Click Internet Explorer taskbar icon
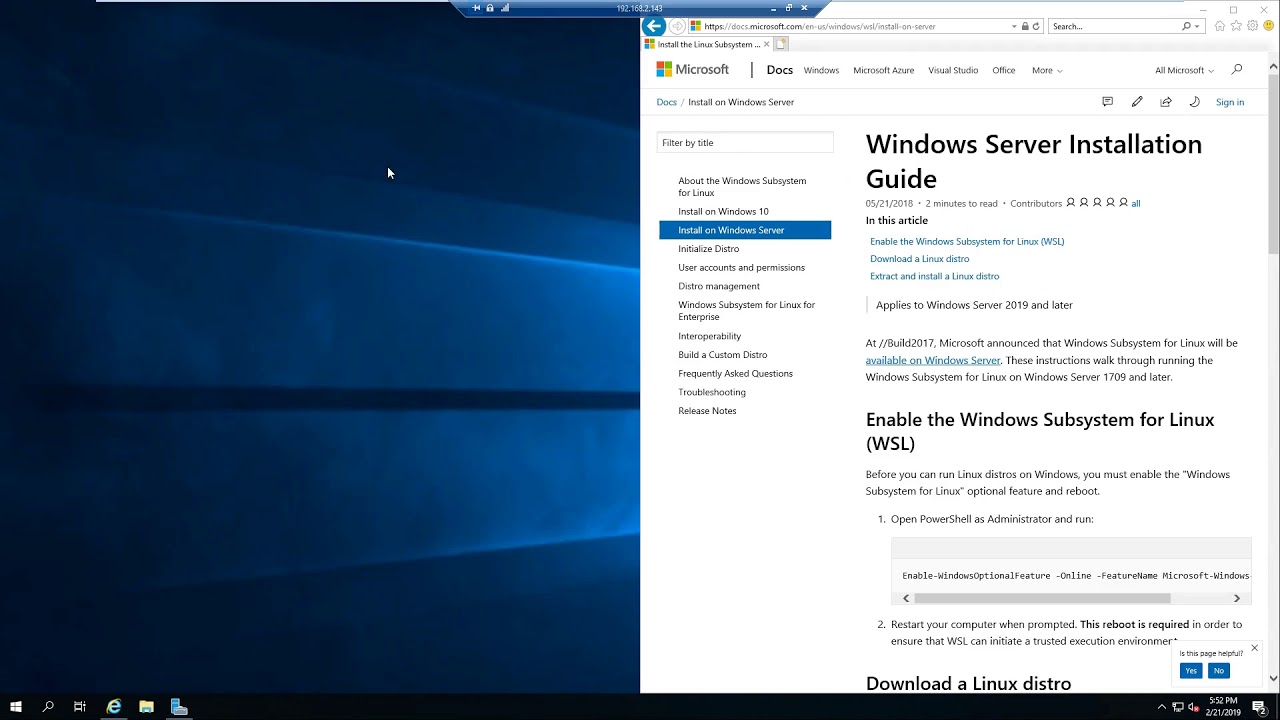The width and height of the screenshot is (1280, 720). tap(114, 707)
